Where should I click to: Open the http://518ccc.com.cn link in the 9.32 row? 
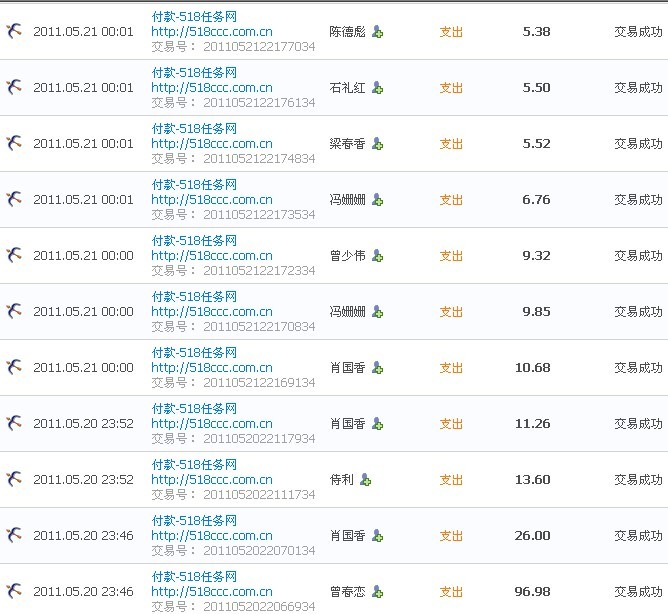[x=211, y=256]
